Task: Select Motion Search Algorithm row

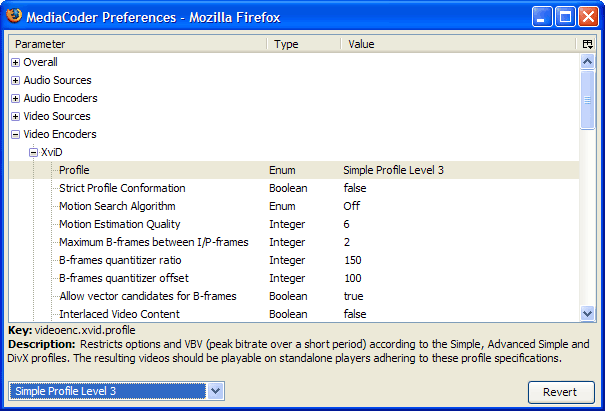Action: (294, 206)
